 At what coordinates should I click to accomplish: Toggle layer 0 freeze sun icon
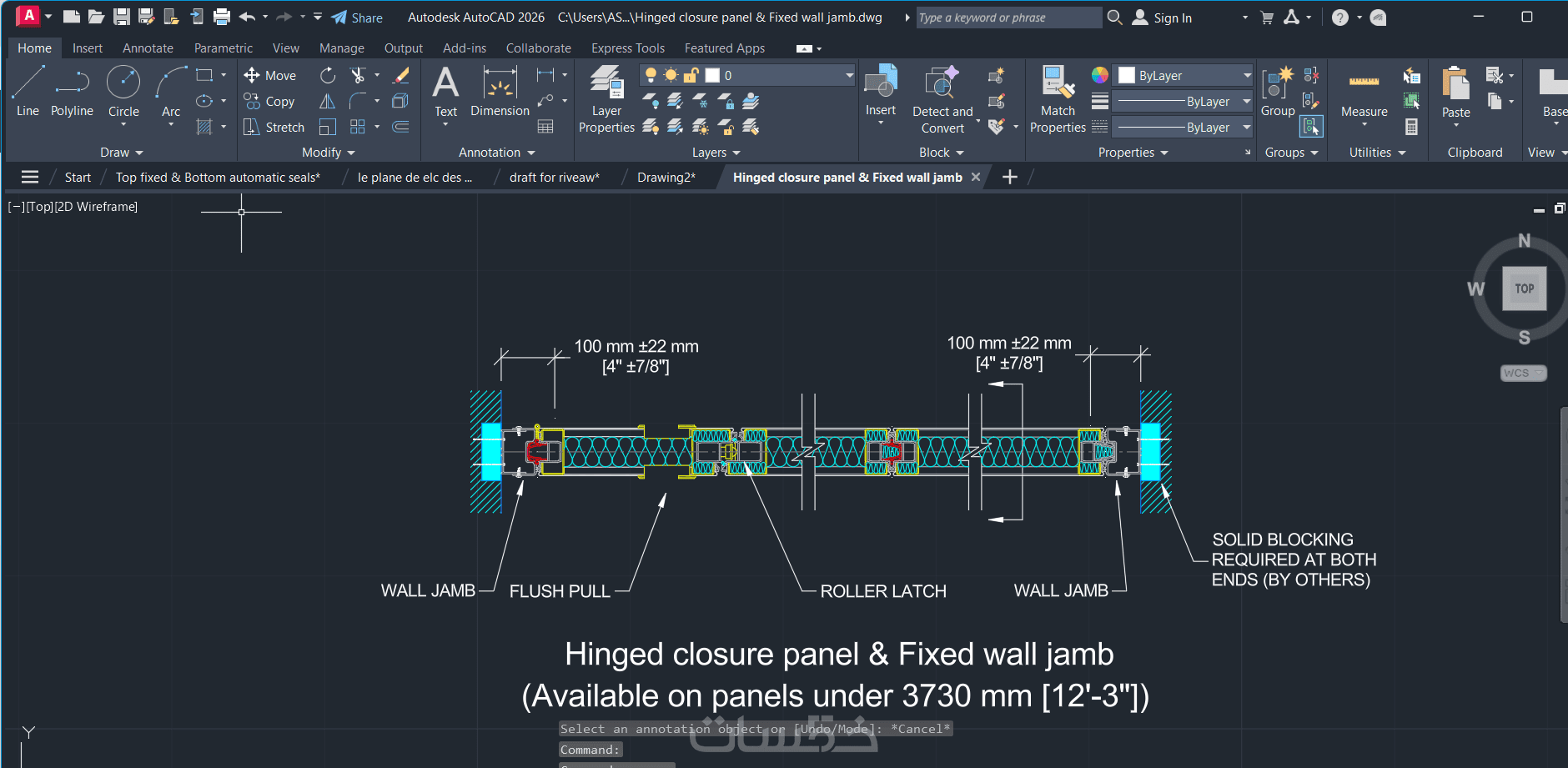pos(671,75)
